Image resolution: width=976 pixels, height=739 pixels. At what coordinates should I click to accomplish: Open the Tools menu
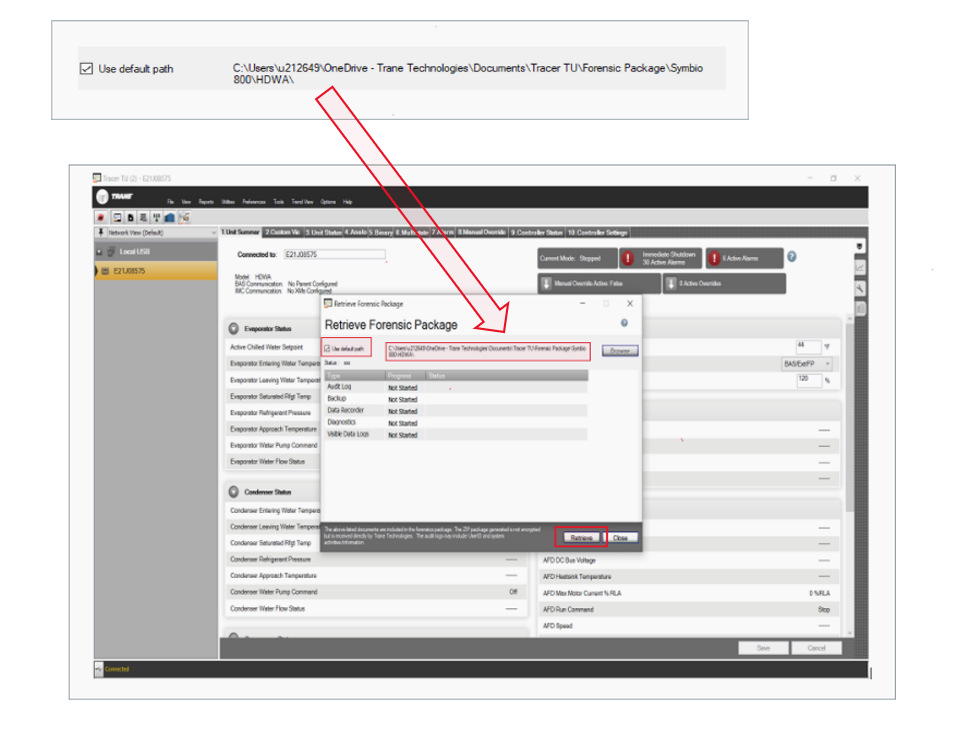[279, 202]
